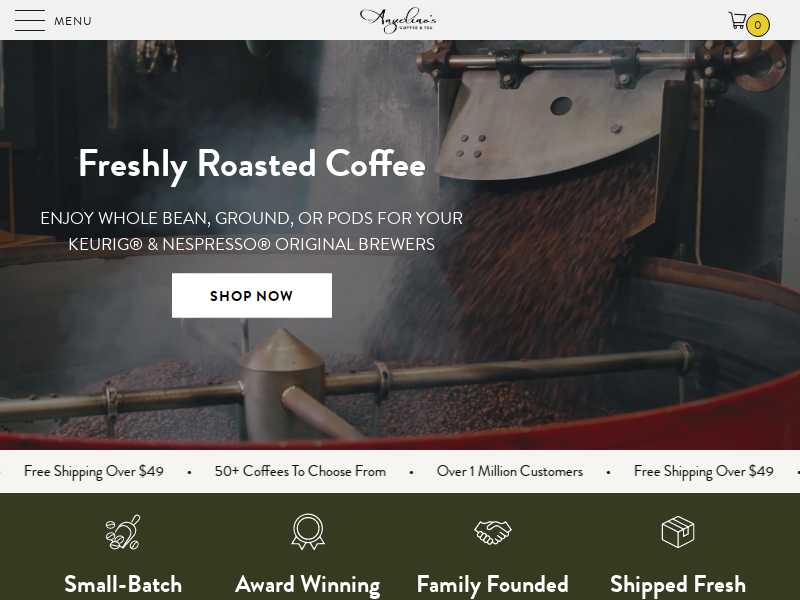The height and width of the screenshot is (600, 800).
Task: Open the shopping cart icon
Action: (x=737, y=20)
